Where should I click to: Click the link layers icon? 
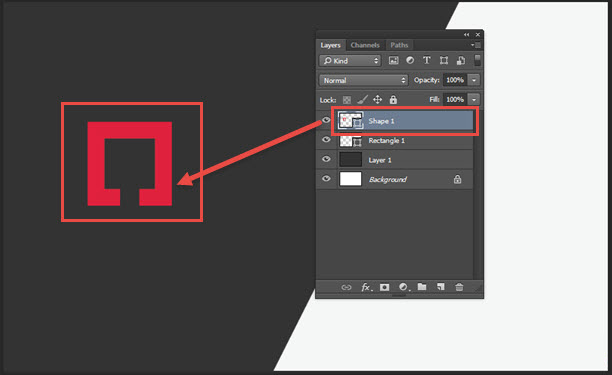[346, 288]
